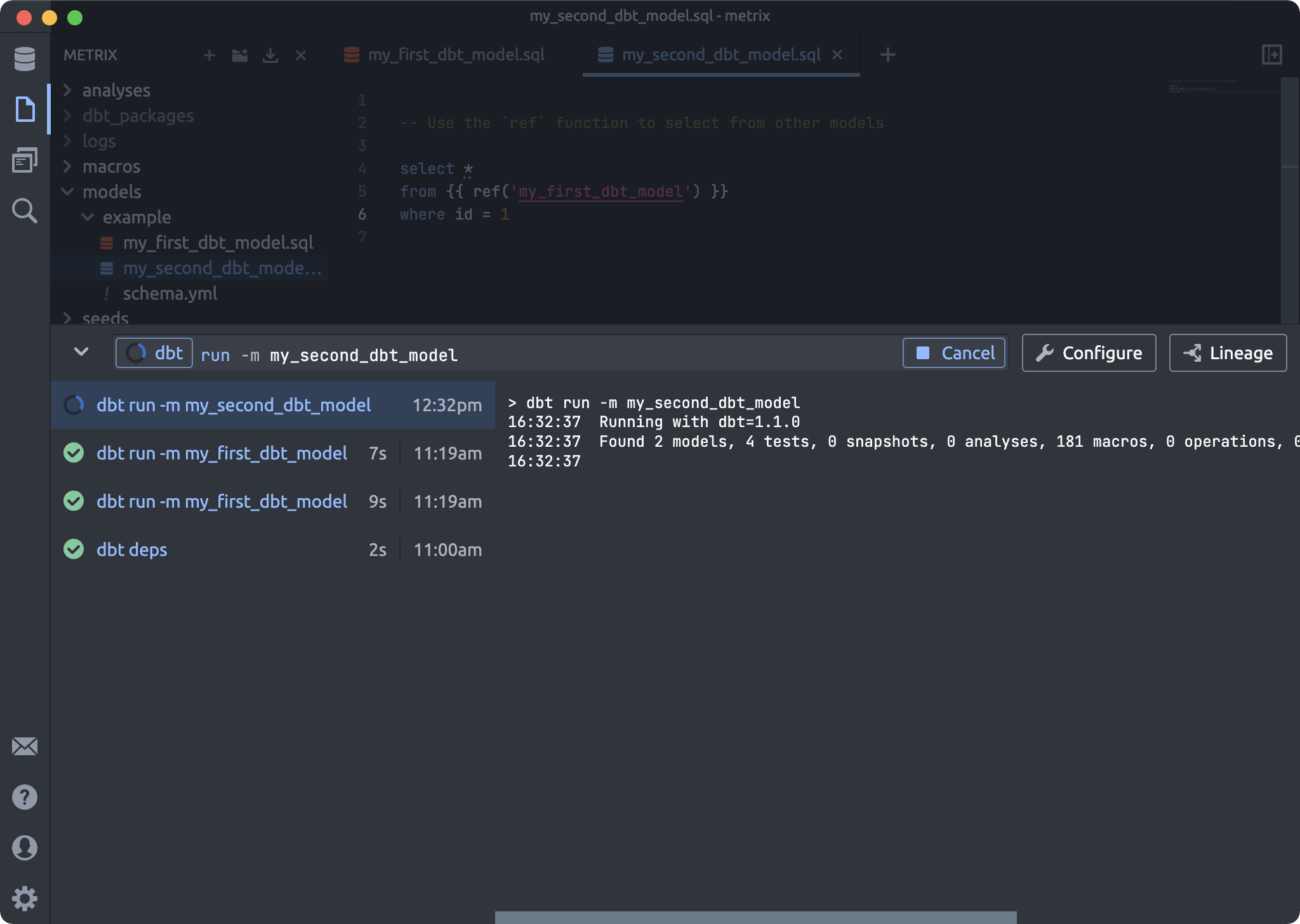
Task: Cancel the running dbt command
Action: tap(954, 353)
